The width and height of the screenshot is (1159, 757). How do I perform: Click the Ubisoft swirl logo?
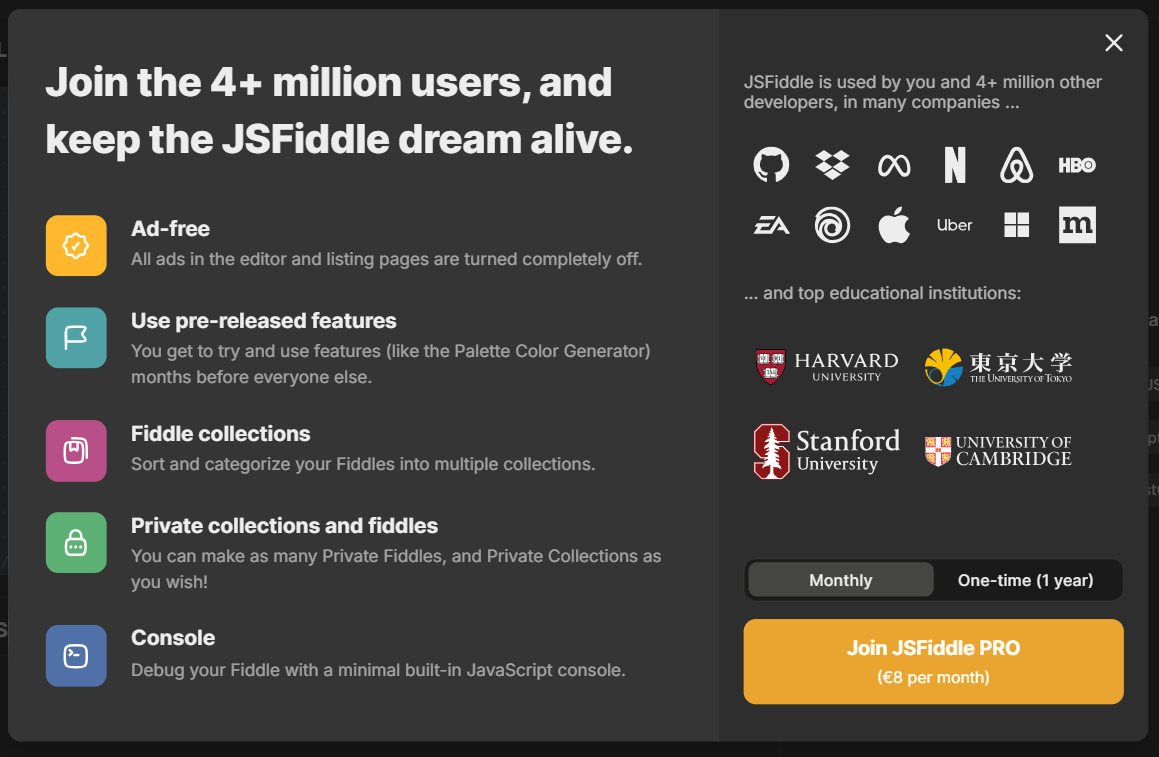tap(832, 225)
